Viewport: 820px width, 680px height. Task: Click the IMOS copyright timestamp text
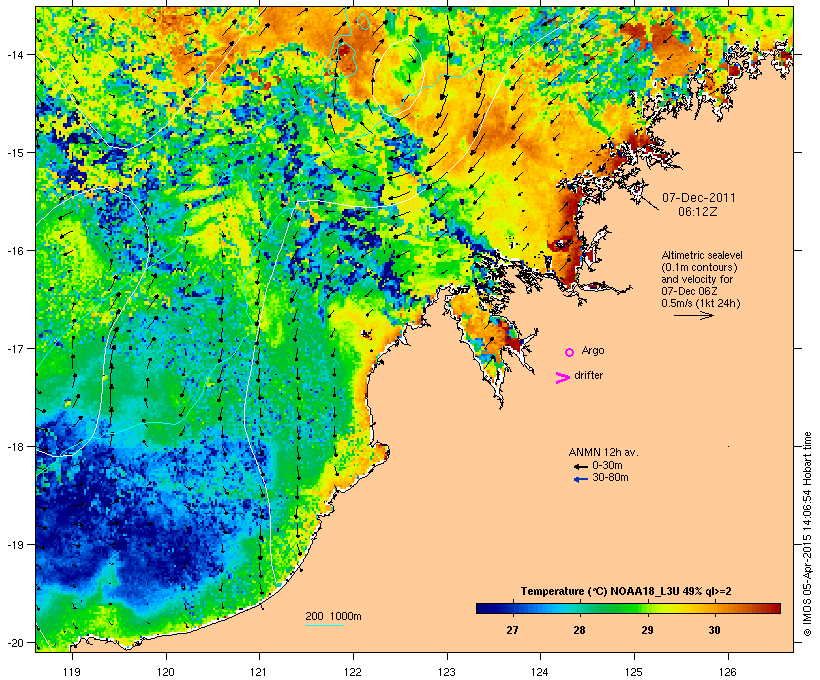click(807, 534)
